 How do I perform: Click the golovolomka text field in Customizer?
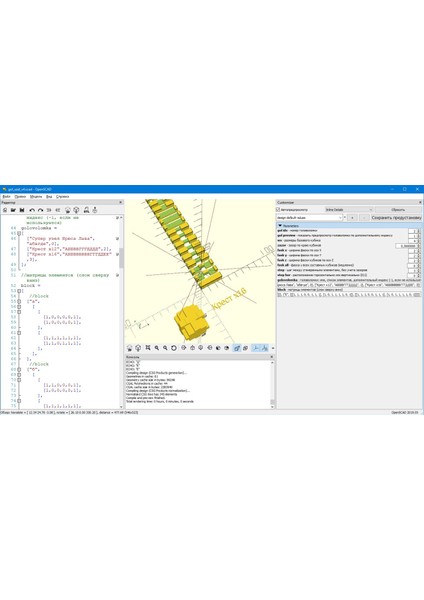click(x=349, y=285)
